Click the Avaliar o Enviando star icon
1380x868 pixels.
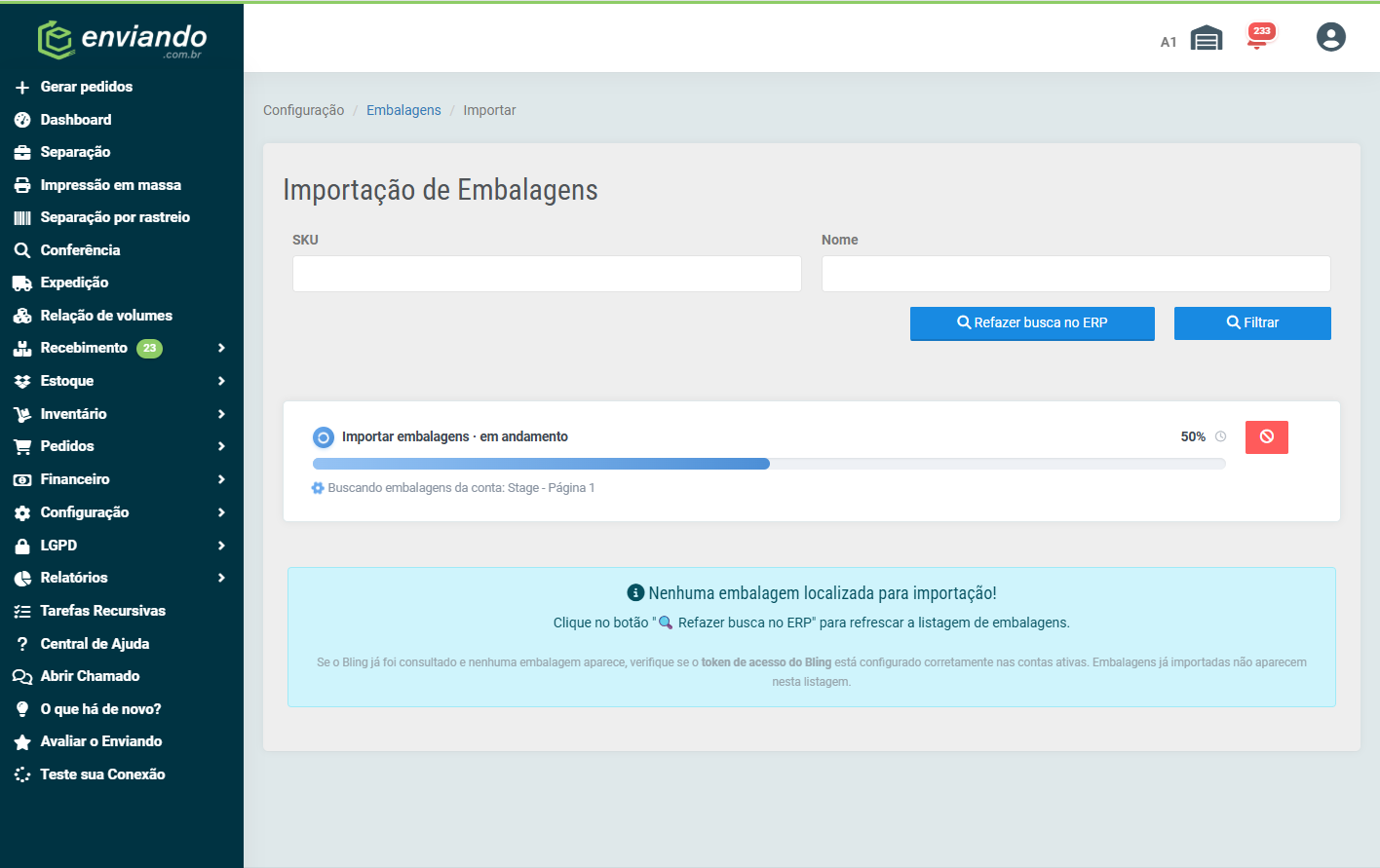coord(22,741)
